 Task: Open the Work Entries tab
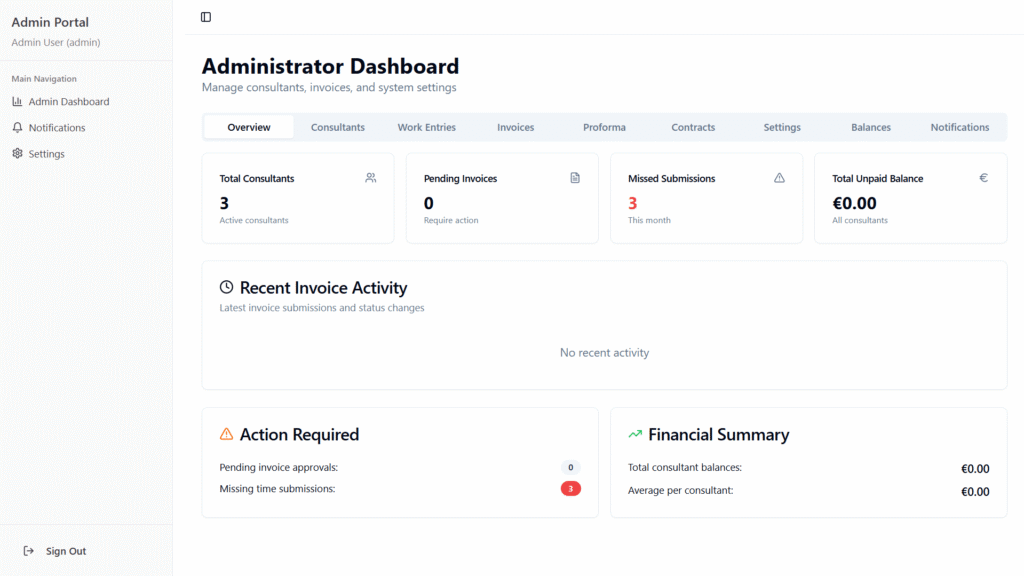coord(426,127)
